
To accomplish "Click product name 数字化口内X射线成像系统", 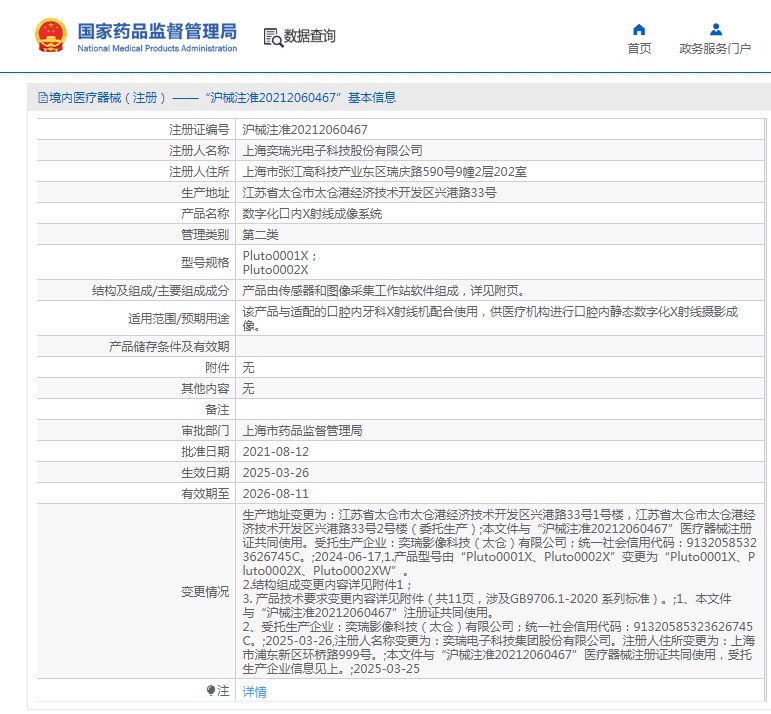I will point(312,214).
